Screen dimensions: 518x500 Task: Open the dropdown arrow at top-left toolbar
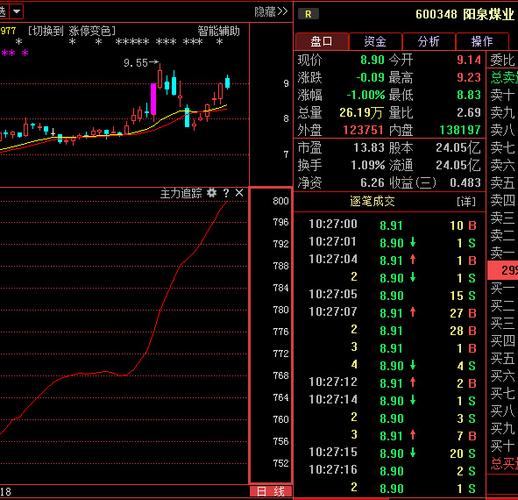[x=16, y=12]
